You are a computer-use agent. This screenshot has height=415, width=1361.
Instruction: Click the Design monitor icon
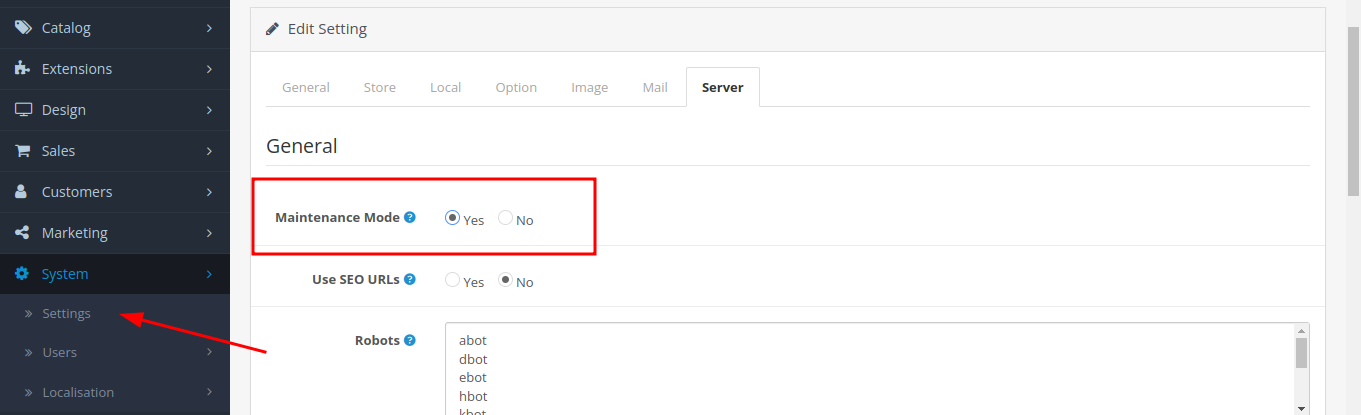pos(23,110)
